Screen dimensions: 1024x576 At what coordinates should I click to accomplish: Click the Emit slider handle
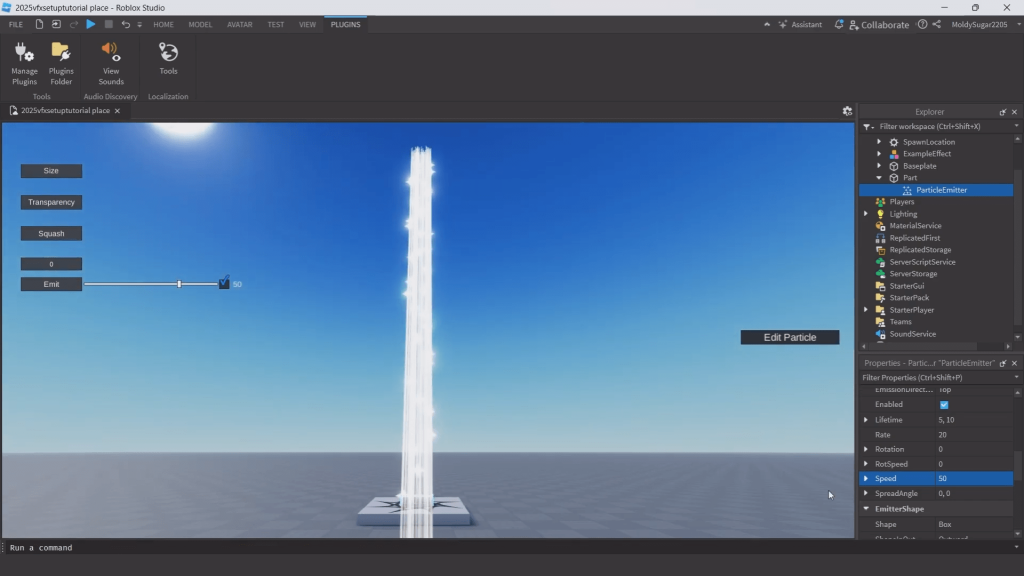point(179,284)
